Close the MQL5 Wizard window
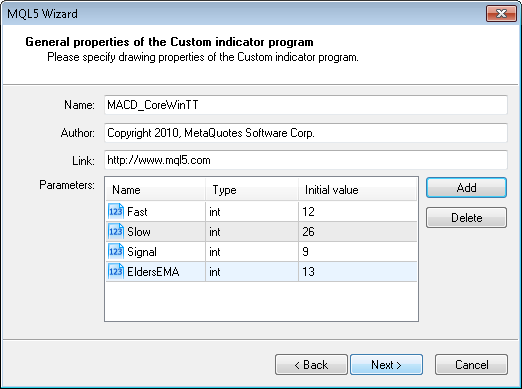The width and height of the screenshot is (522, 389). tap(501, 13)
